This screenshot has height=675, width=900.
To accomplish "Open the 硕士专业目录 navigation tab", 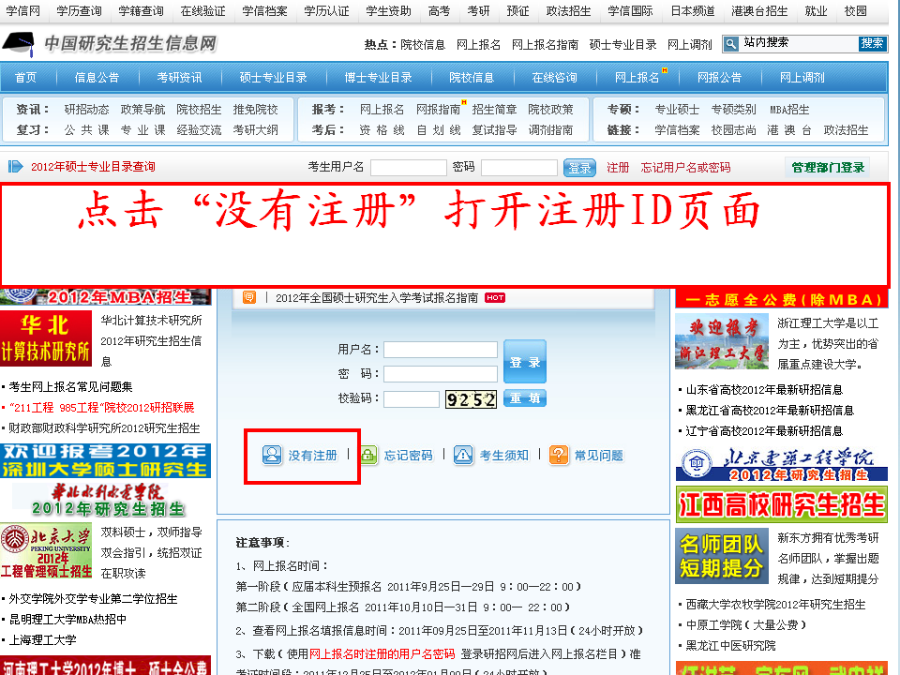I will pos(273,77).
